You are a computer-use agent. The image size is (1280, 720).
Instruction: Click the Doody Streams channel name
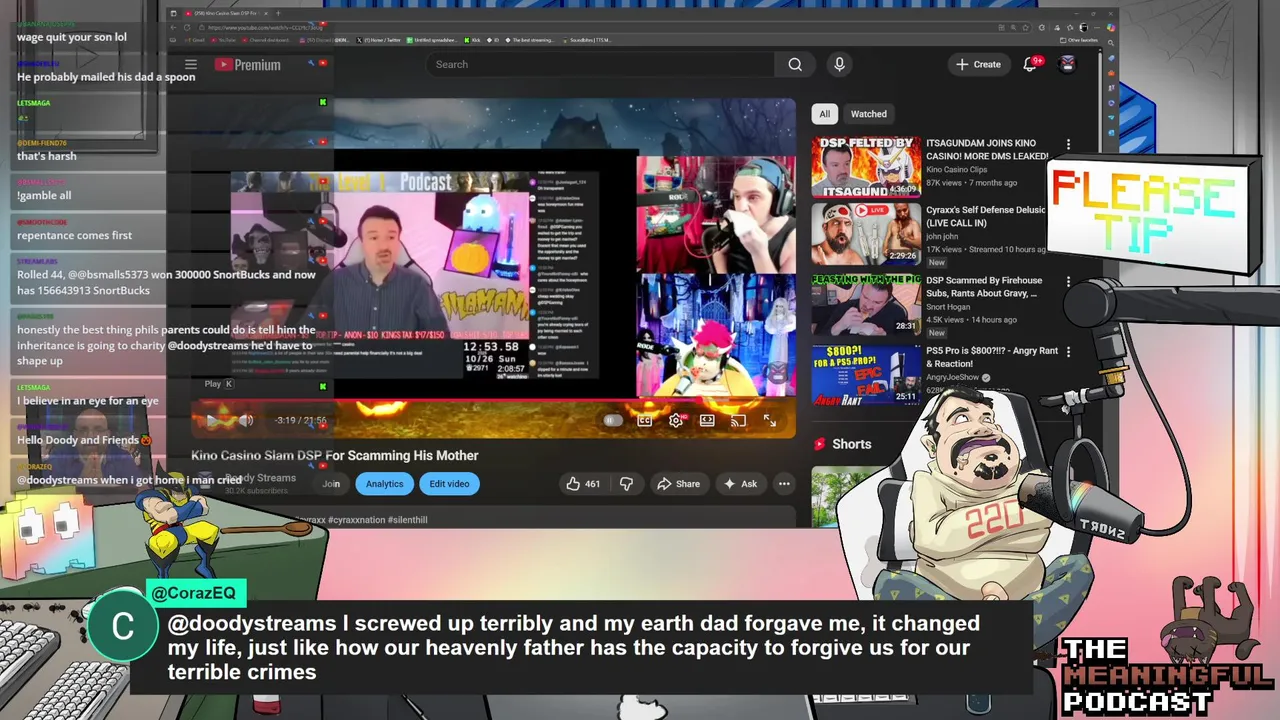tap(260, 478)
